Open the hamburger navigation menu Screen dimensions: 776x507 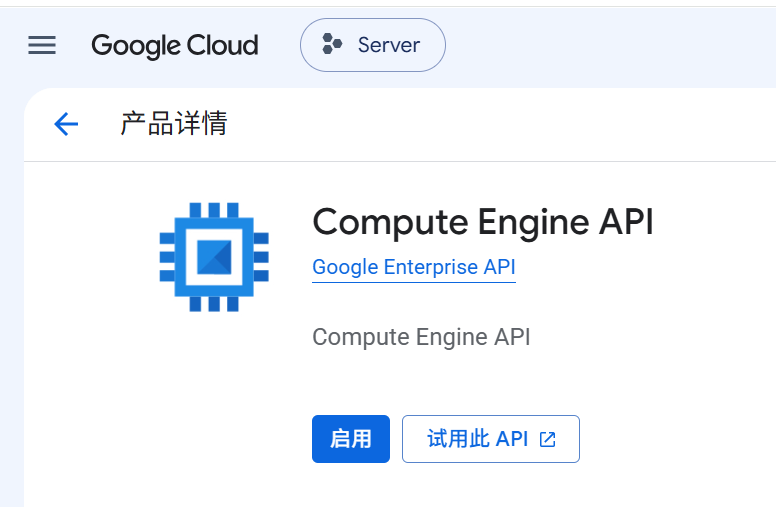[x=42, y=45]
